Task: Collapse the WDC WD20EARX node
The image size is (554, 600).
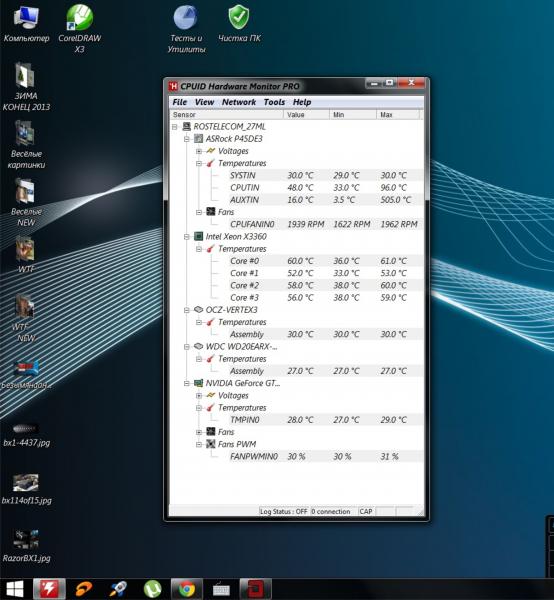Action: [x=187, y=347]
